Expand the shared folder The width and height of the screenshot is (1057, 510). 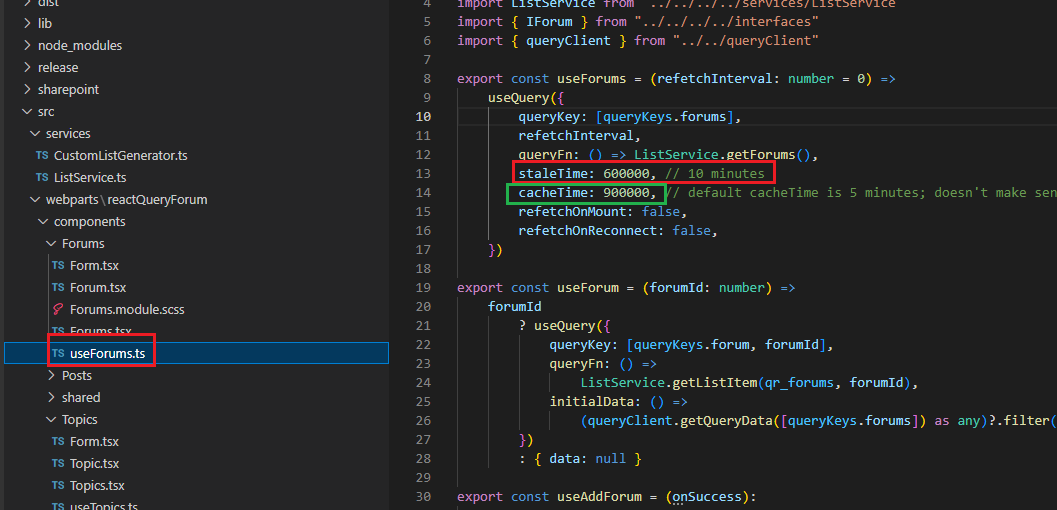tap(52, 397)
